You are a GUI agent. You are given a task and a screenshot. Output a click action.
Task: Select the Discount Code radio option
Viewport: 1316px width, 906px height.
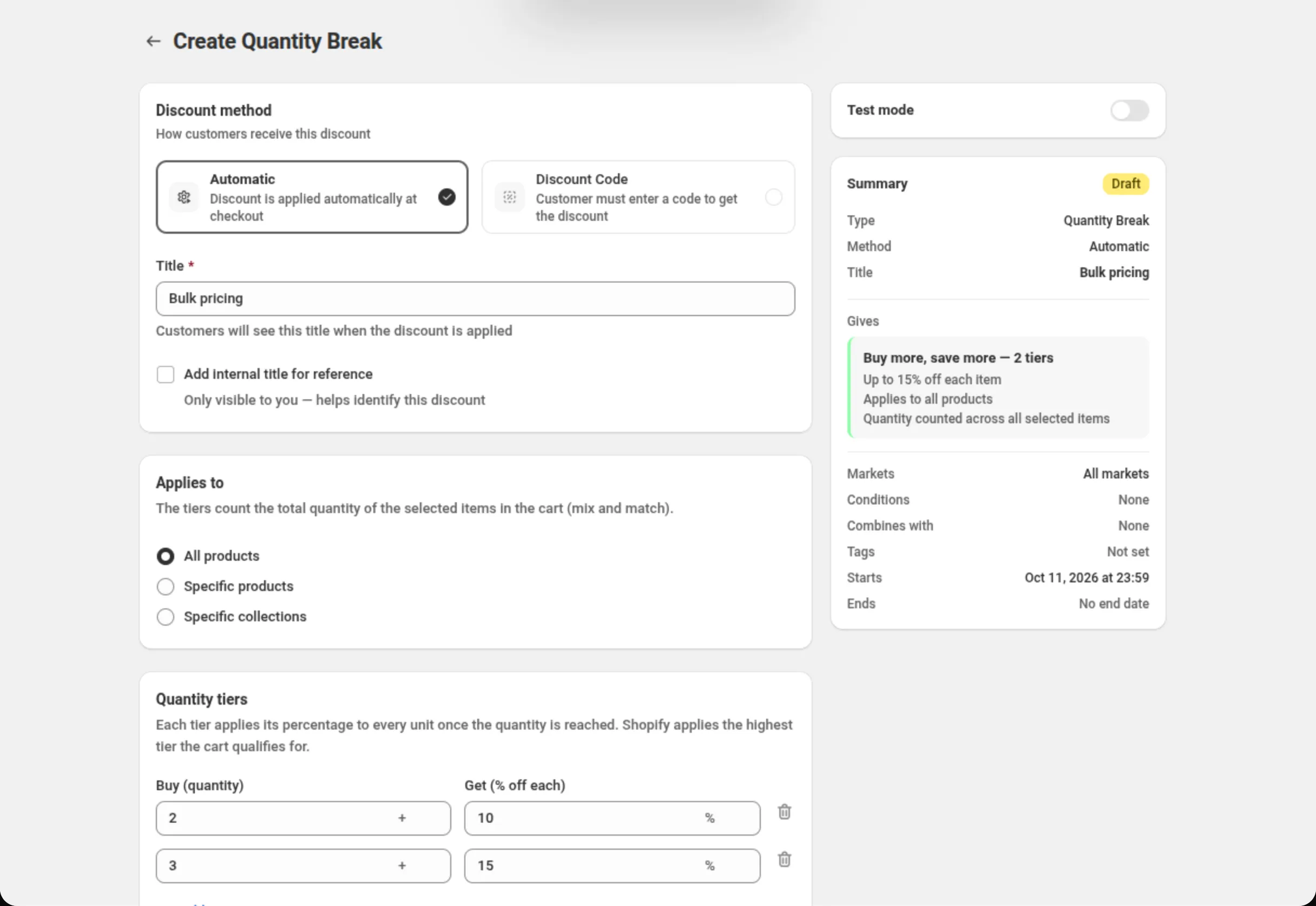point(773,197)
